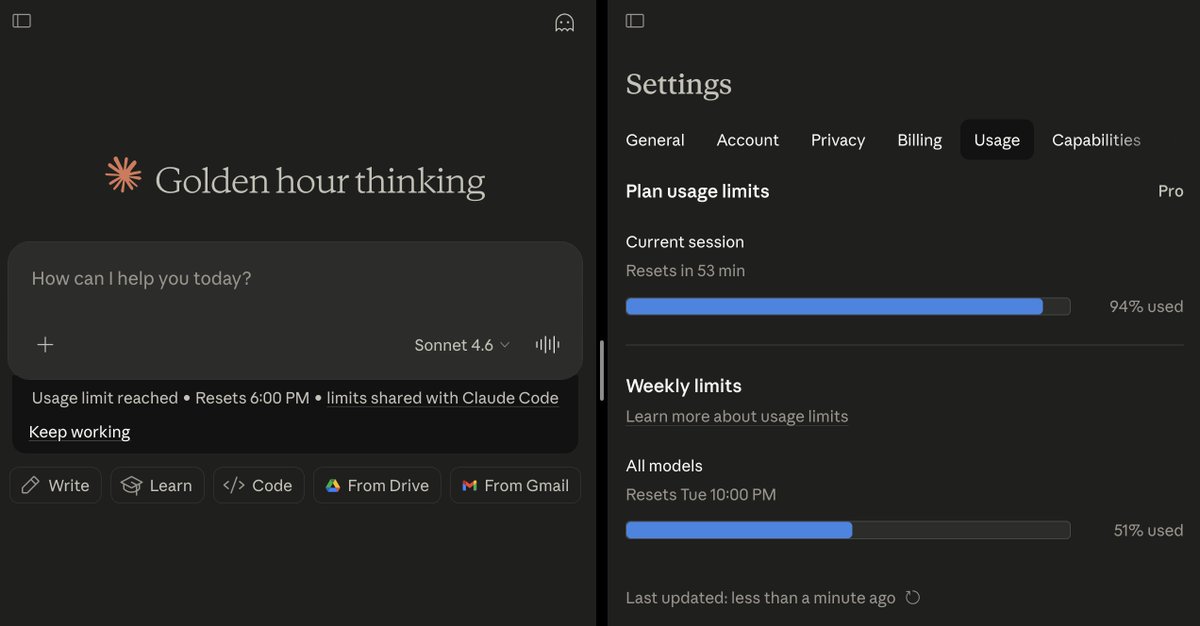The width and height of the screenshot is (1200, 626).
Task: Click the 'Golden hour thinking' greeting
Action: point(320,181)
